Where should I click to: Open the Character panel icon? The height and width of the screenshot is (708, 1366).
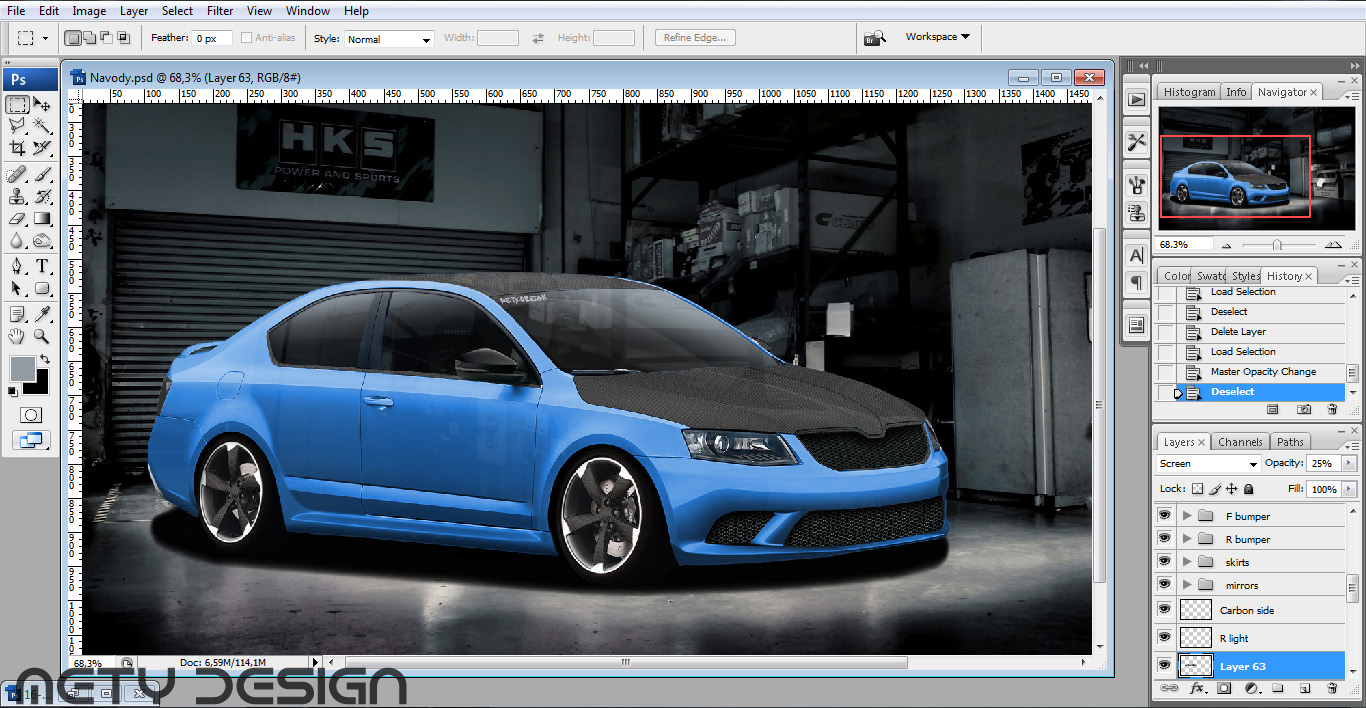[x=1136, y=255]
